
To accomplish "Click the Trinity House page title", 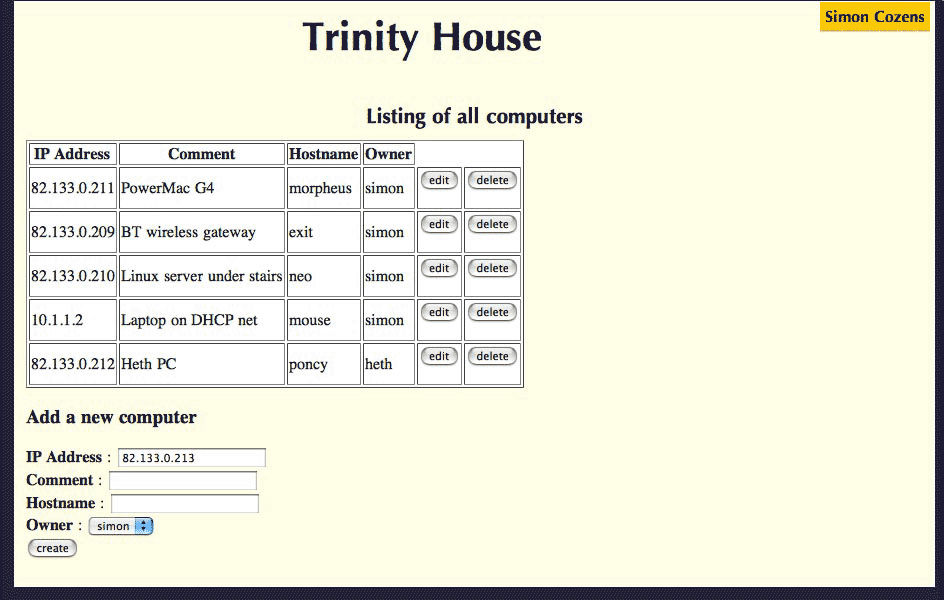I will coord(422,38).
